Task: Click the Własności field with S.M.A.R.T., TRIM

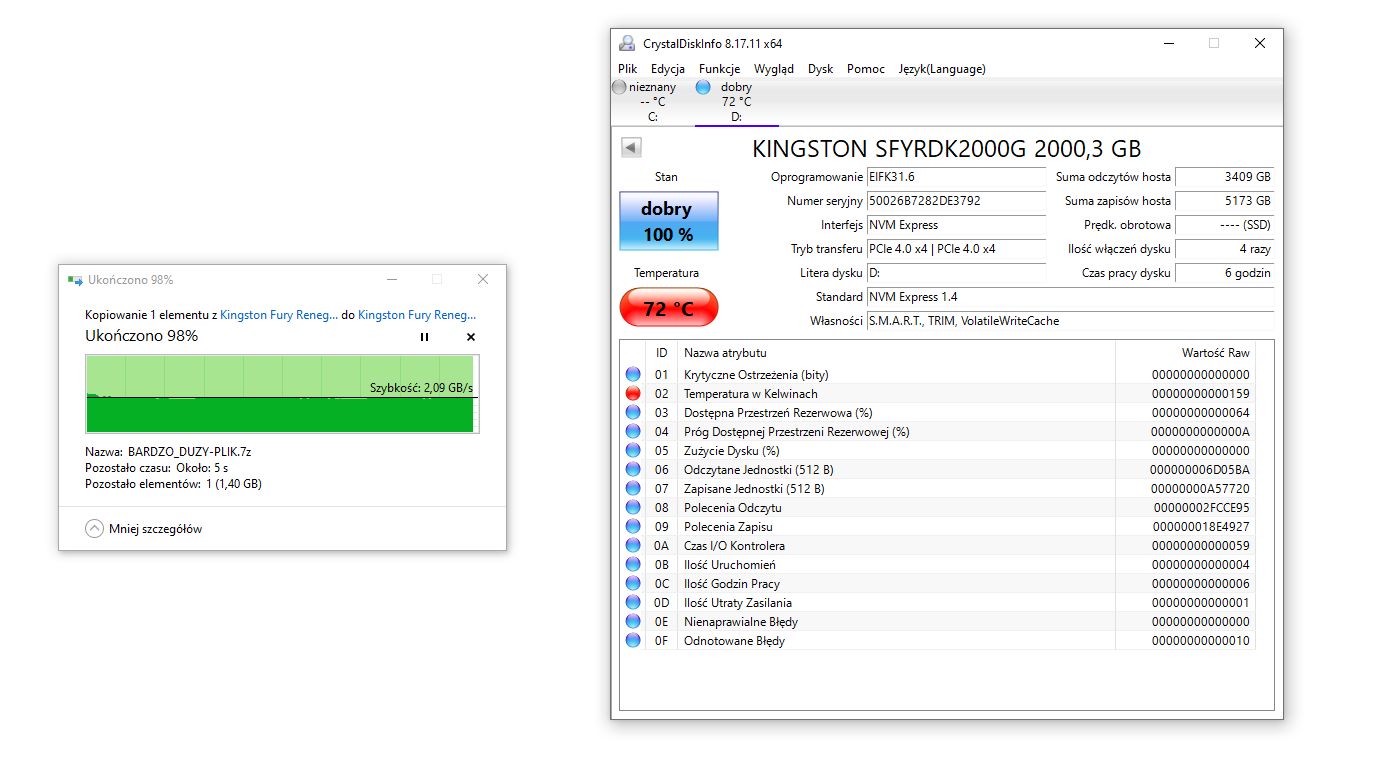Action: tap(1070, 321)
